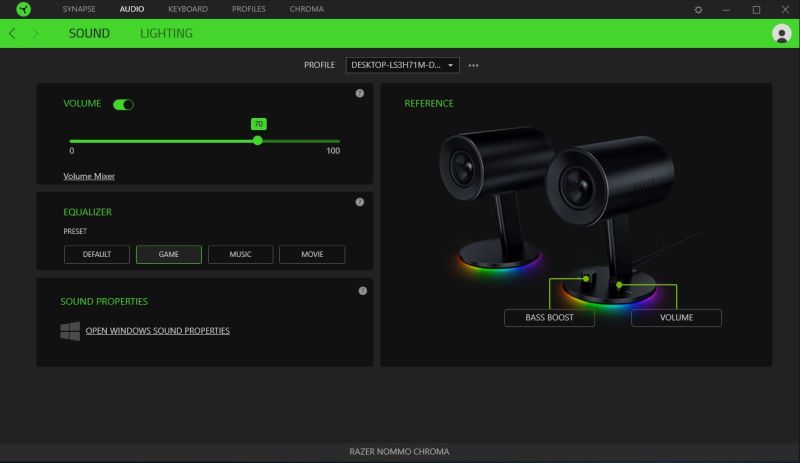The width and height of the screenshot is (800, 463).
Task: Switch to the Synapse tab
Action: coord(79,9)
